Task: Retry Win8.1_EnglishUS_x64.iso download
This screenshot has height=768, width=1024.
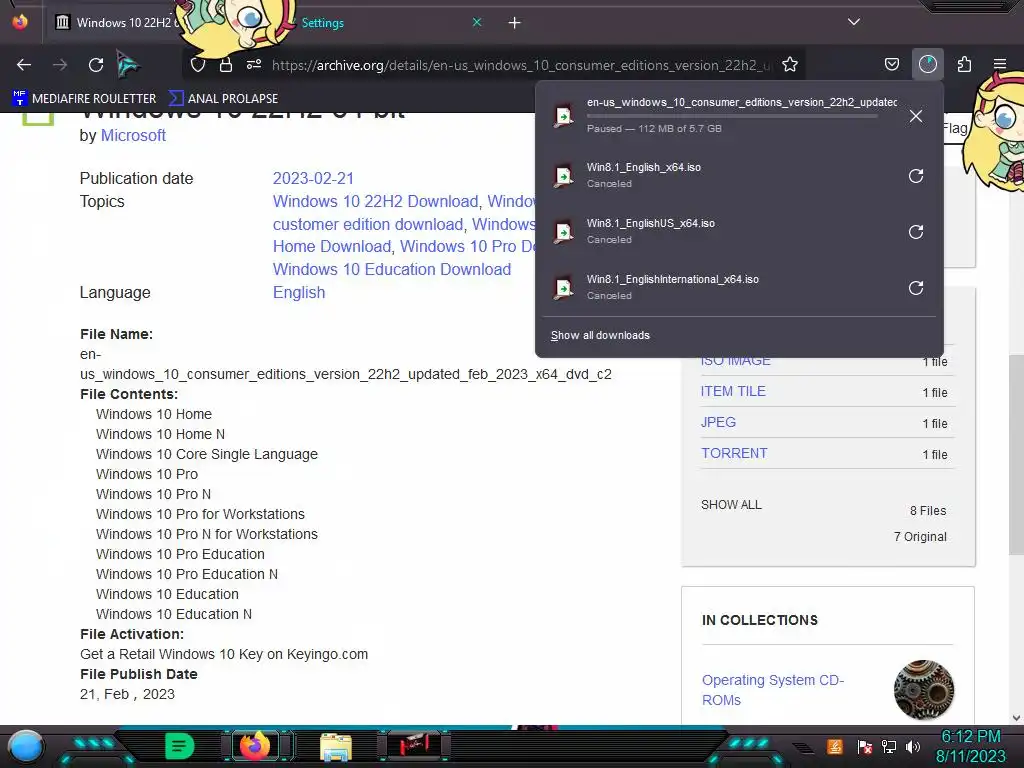Action: pyautogui.click(x=916, y=232)
